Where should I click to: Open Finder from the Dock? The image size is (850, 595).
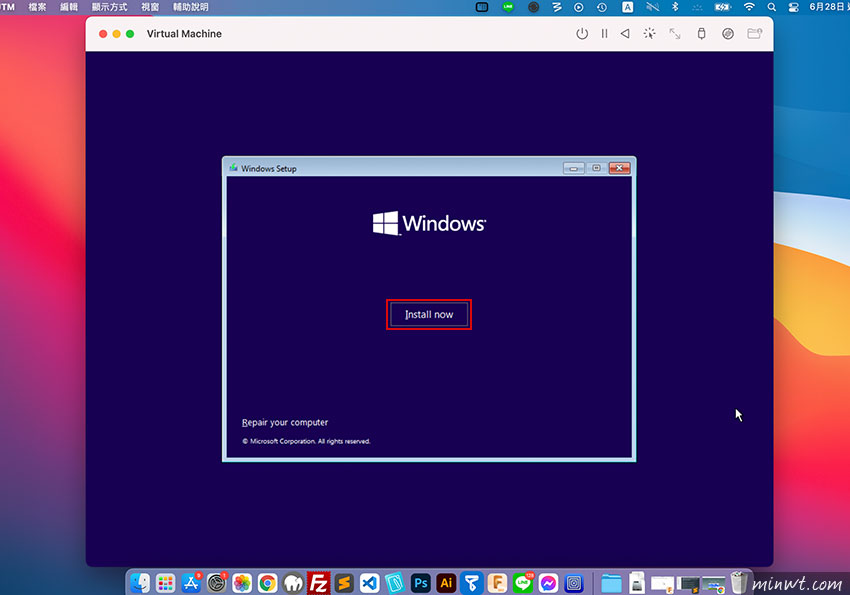140,583
